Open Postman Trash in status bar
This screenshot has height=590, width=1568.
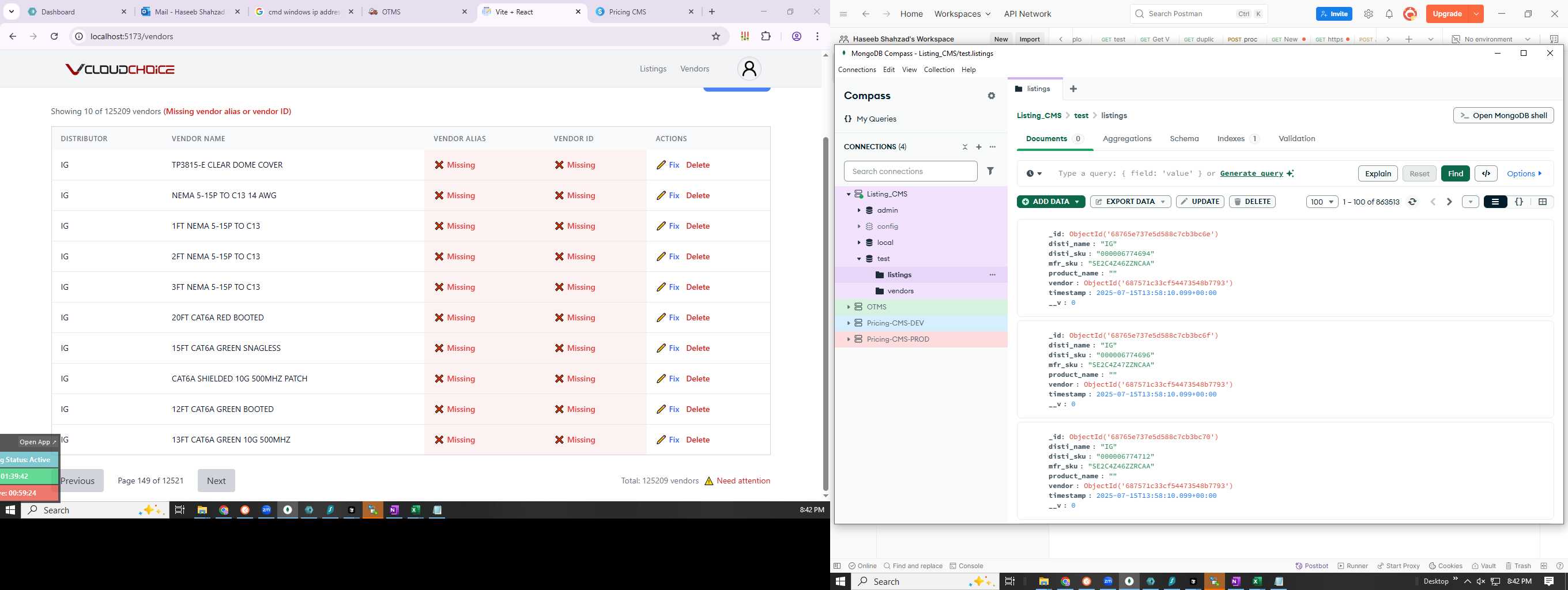1517,566
